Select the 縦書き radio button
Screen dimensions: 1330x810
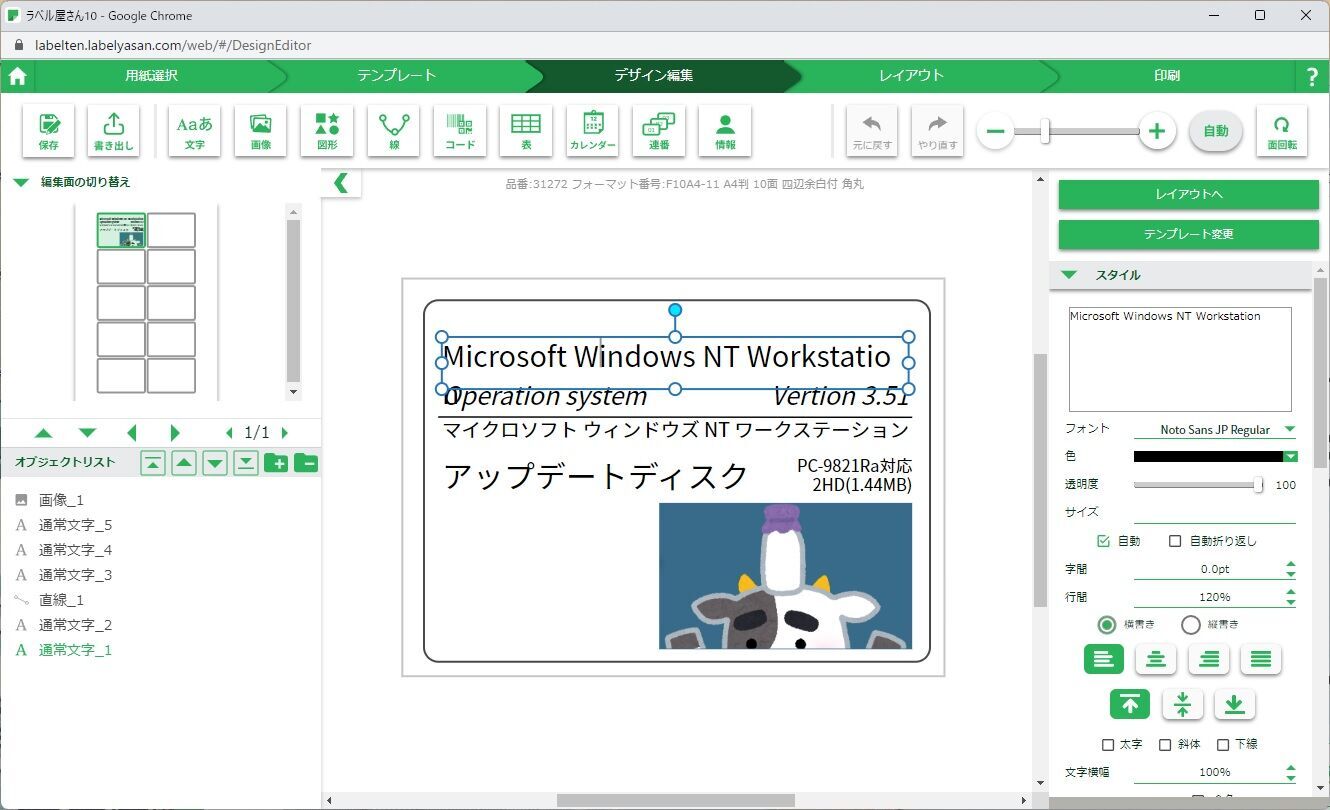pyautogui.click(x=1190, y=625)
